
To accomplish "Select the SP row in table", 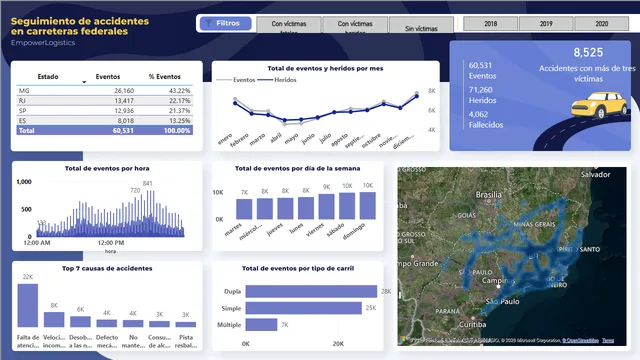I will click(x=104, y=111).
